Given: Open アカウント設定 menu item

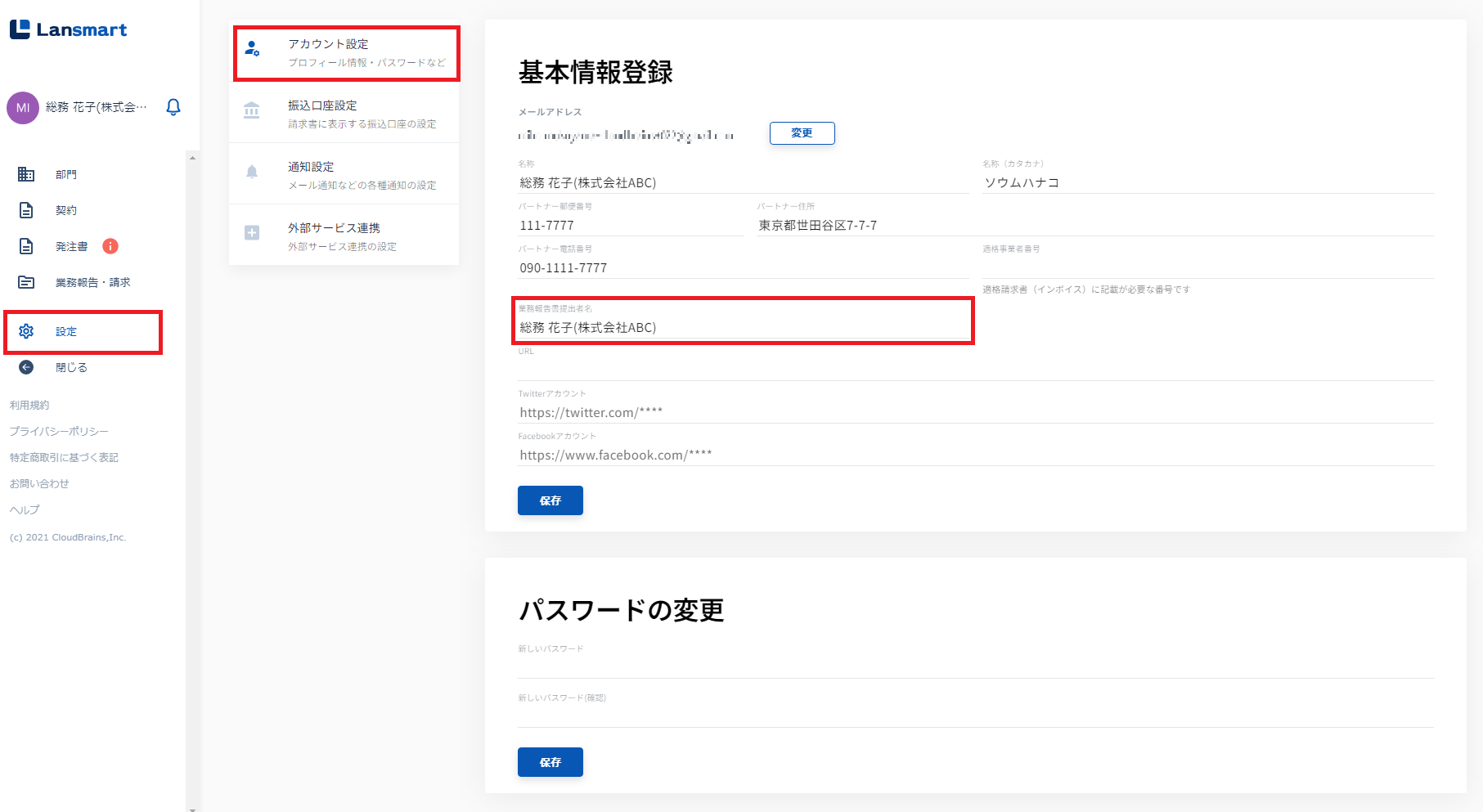Looking at the screenshot, I should tap(345, 52).
